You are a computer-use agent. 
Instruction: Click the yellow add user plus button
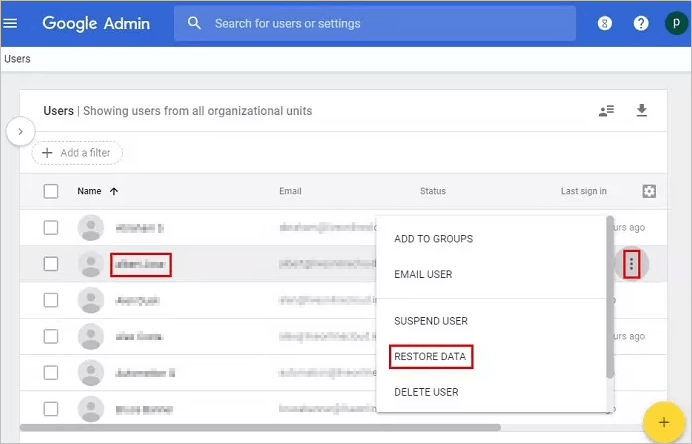point(663,422)
